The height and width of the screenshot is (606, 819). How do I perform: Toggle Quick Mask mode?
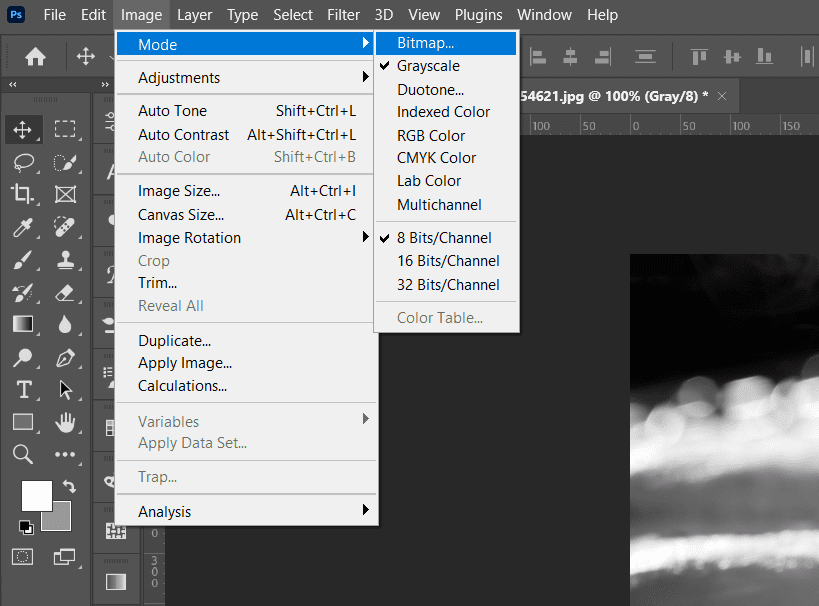22,557
